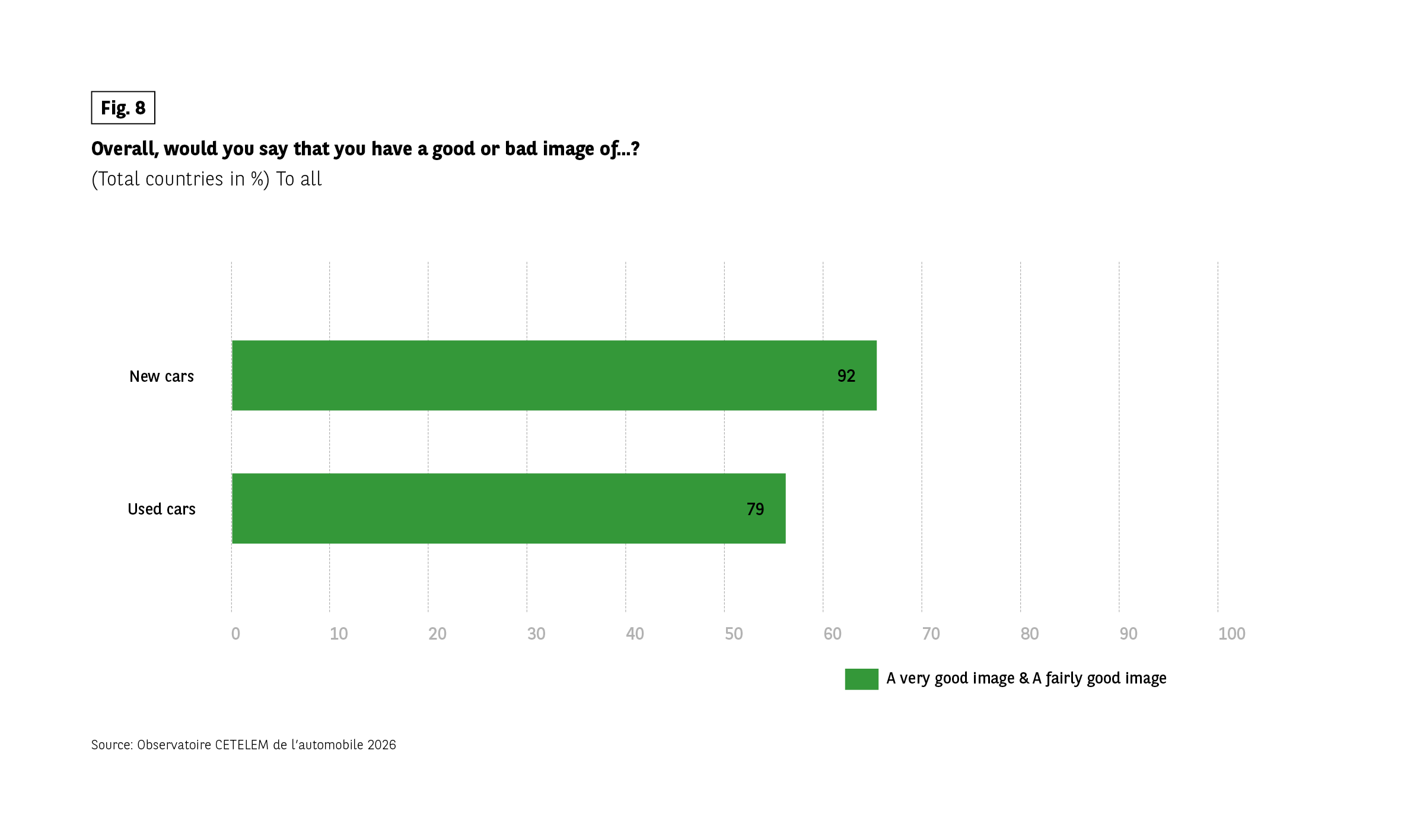1401x840 pixels.
Task: Click the 50 axis tick label
Action: coord(734,634)
